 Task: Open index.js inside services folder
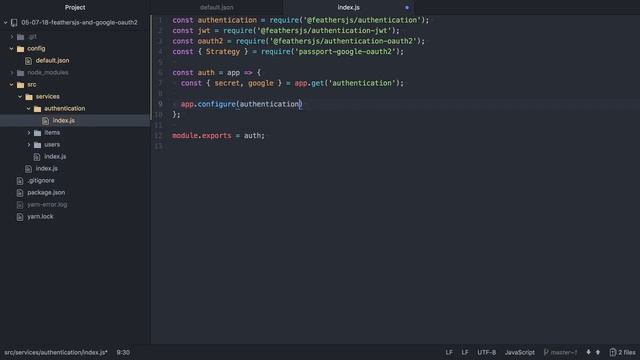[x=55, y=156]
